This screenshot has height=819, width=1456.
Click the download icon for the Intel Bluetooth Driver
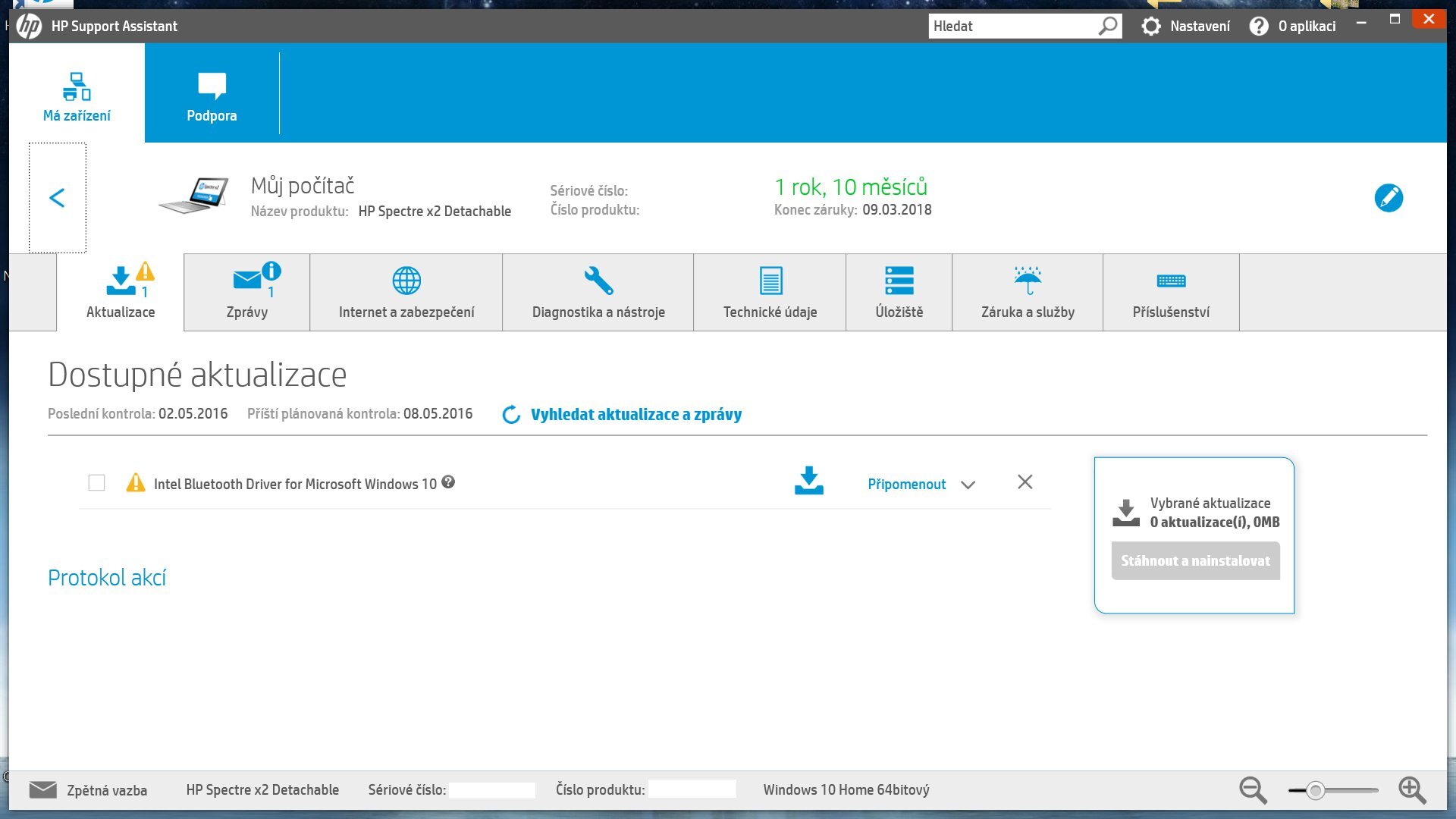point(808,481)
